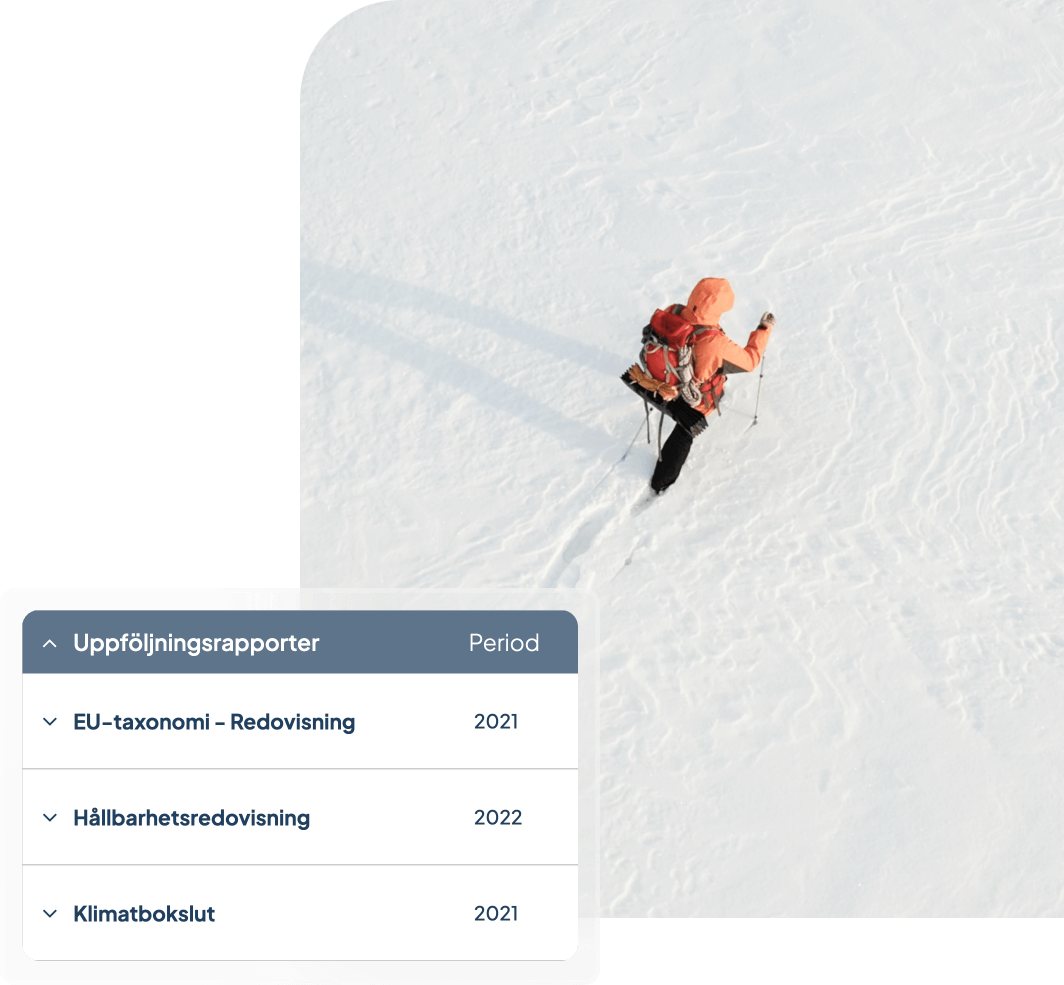Screen dimensions: 1064x985
Task: Click the hiker's orange hood
Action: (x=711, y=299)
